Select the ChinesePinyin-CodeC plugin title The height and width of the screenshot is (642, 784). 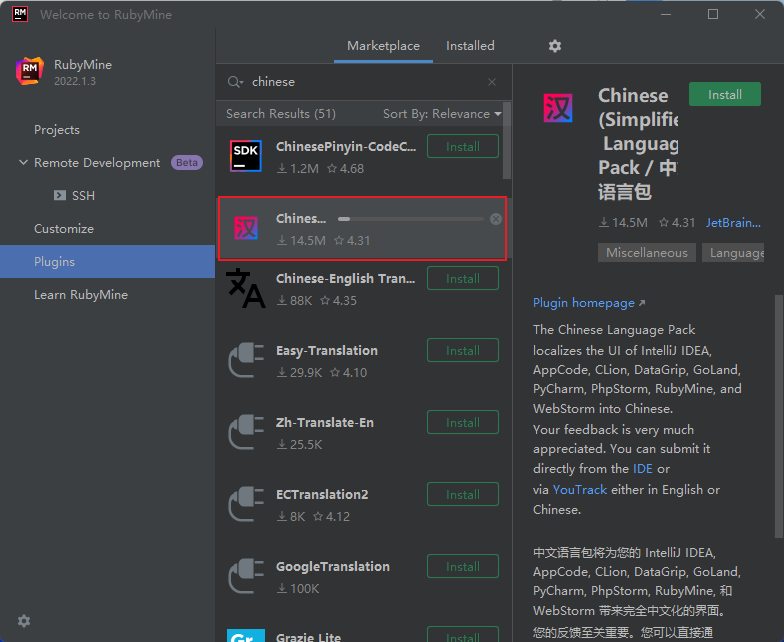click(346, 146)
